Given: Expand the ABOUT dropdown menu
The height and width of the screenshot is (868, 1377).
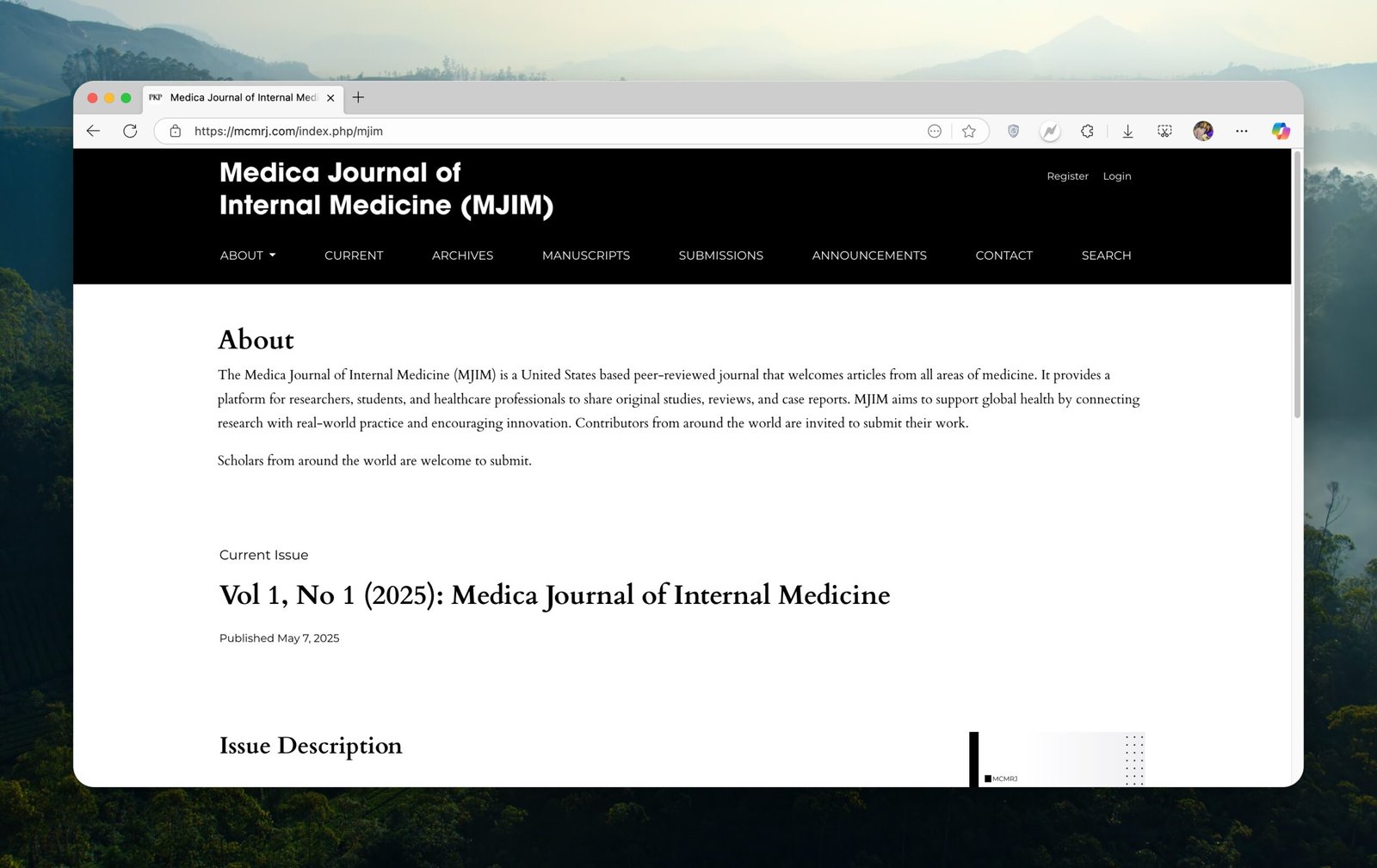Looking at the screenshot, I should (247, 255).
